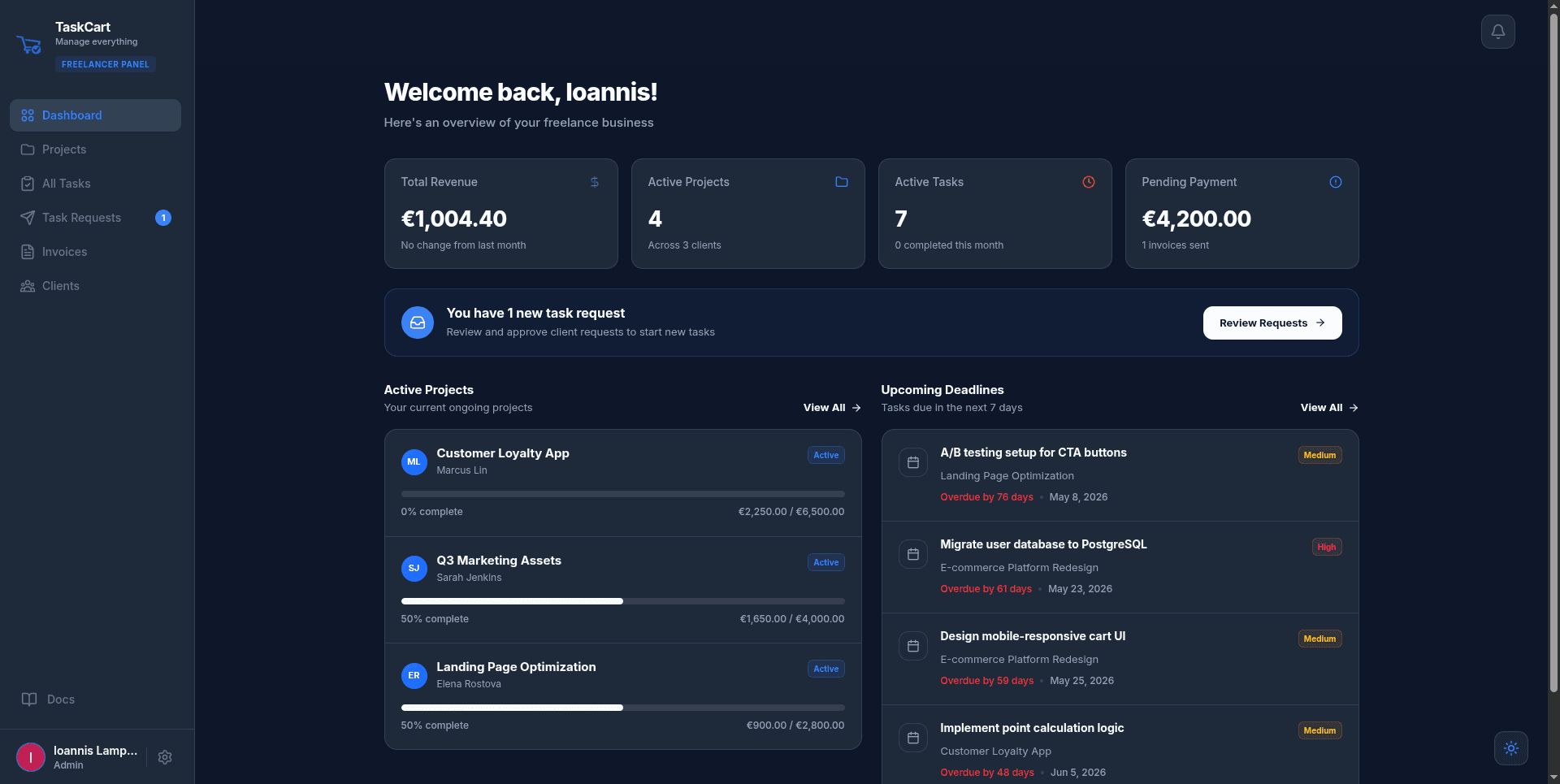Open A/B testing setup for CTA buttons task
This screenshot has width=1560, height=784.
(x=1033, y=453)
